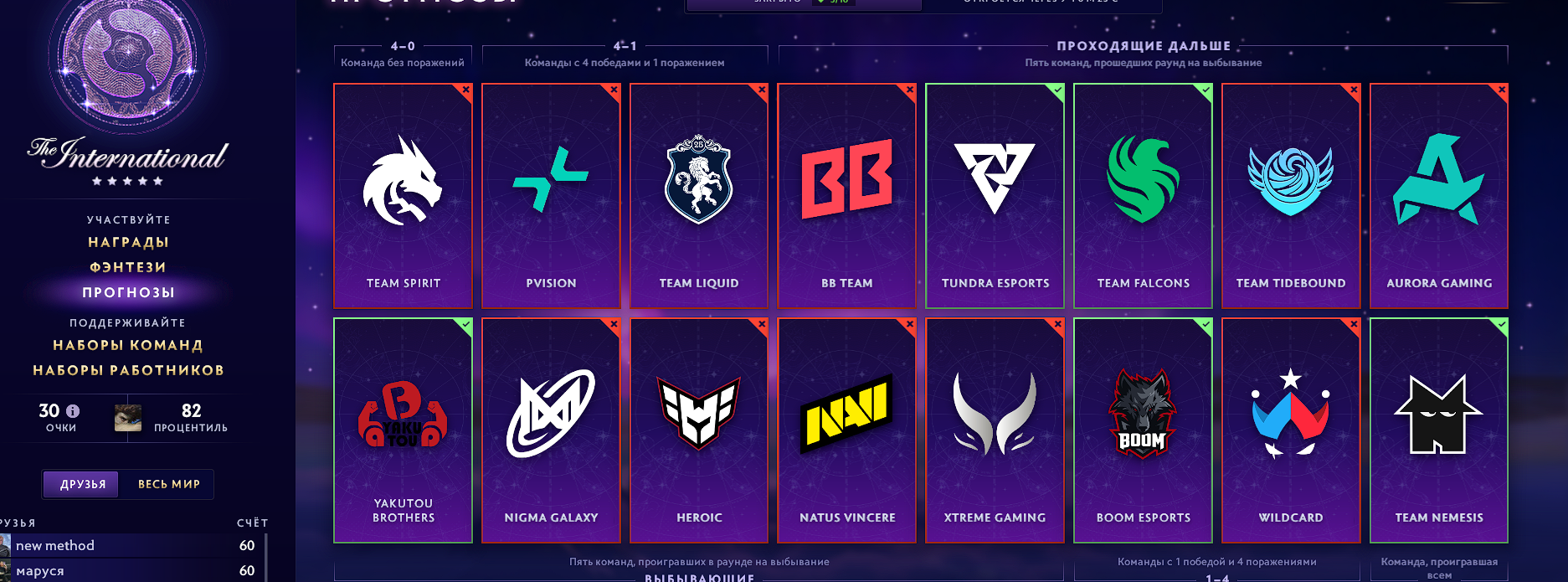The width and height of the screenshot is (1568, 582).
Task: Open the Aurora Gaming team card
Action: click(1438, 196)
